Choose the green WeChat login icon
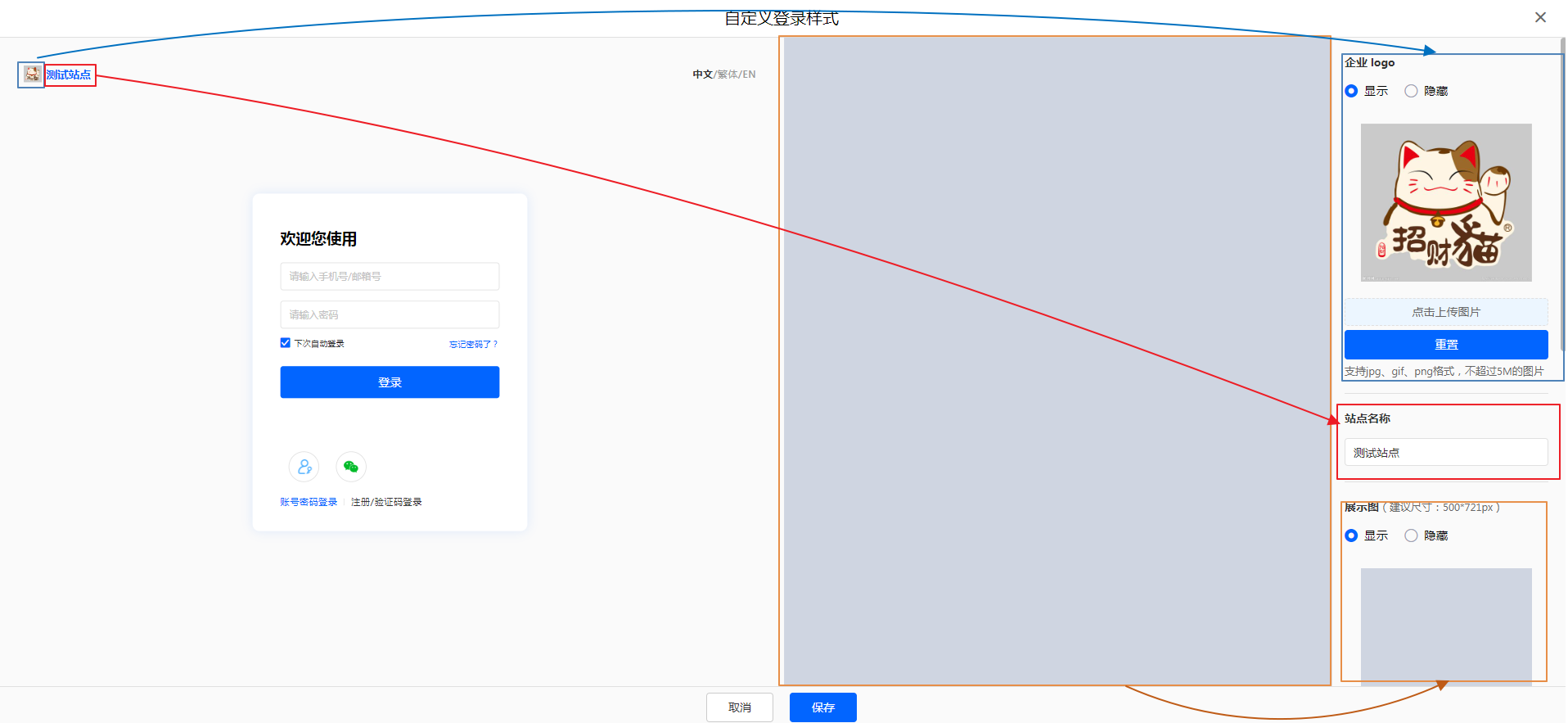1568x723 pixels. tap(351, 467)
